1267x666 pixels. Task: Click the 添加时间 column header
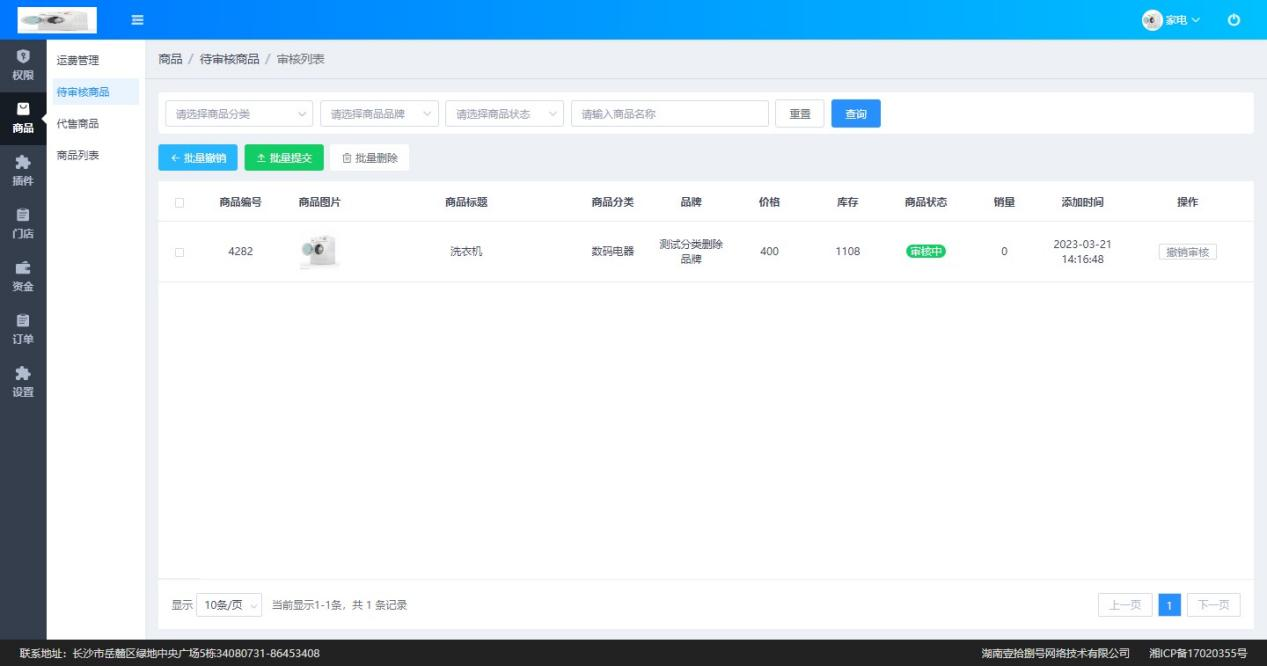(1082, 202)
